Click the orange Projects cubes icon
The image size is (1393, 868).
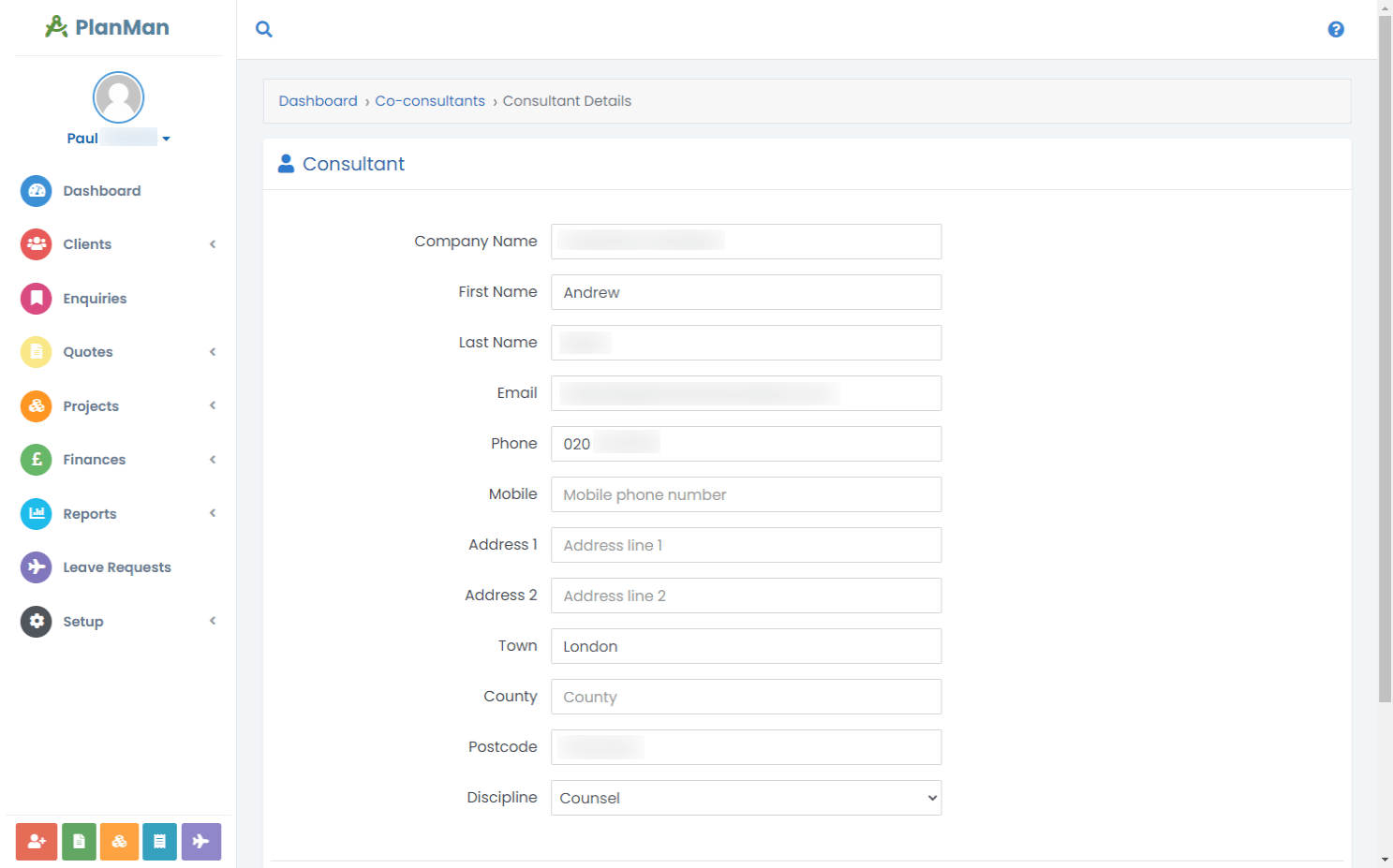click(x=37, y=406)
